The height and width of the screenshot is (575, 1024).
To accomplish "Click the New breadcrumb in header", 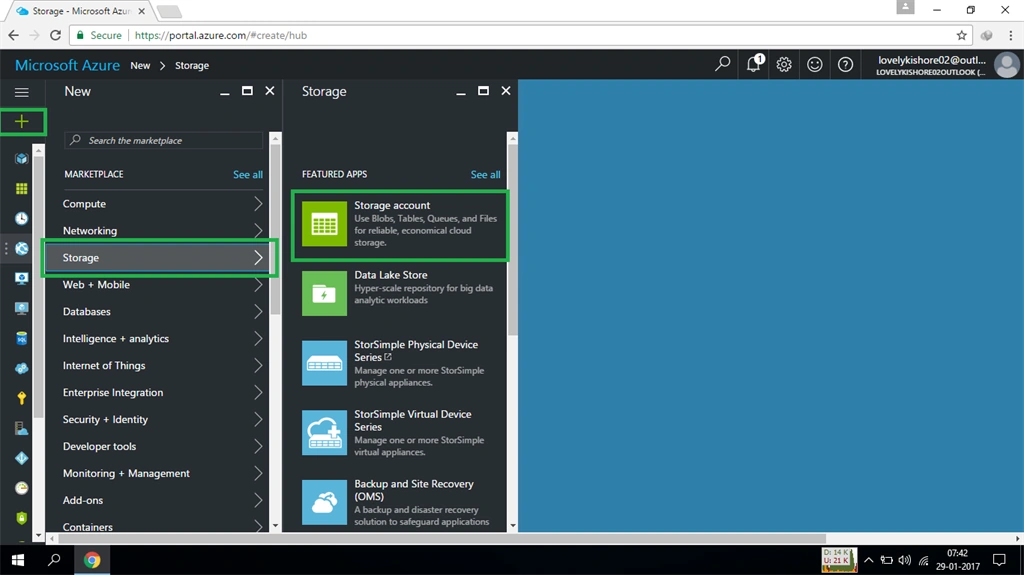I will 140,65.
